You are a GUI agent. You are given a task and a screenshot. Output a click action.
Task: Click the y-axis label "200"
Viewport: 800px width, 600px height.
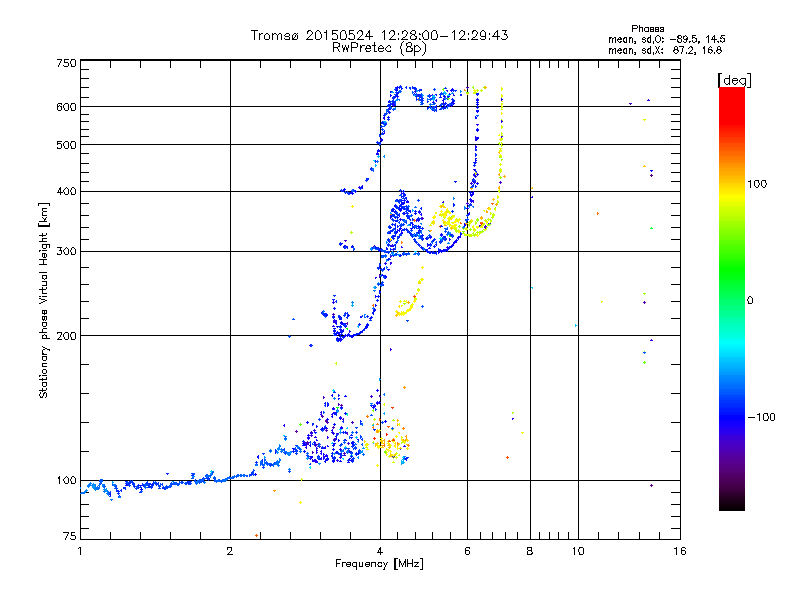click(66, 336)
